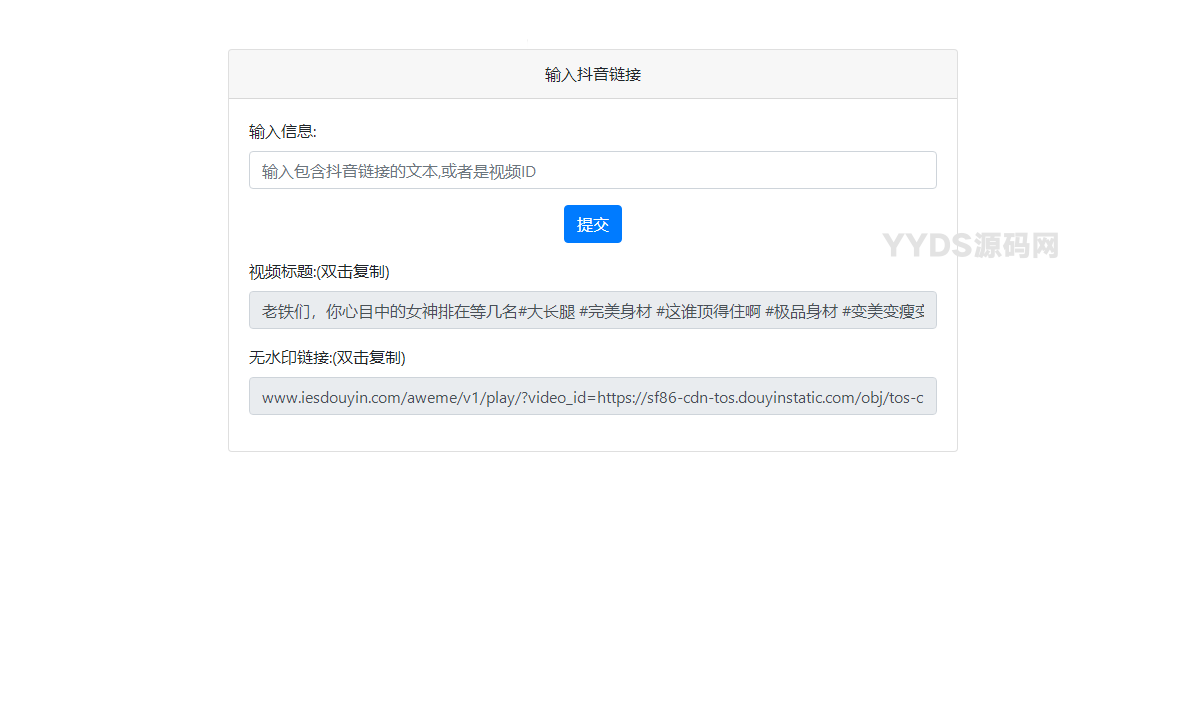Click the YYDS源码网 watermark text
1183x715 pixels.
pyautogui.click(x=969, y=245)
